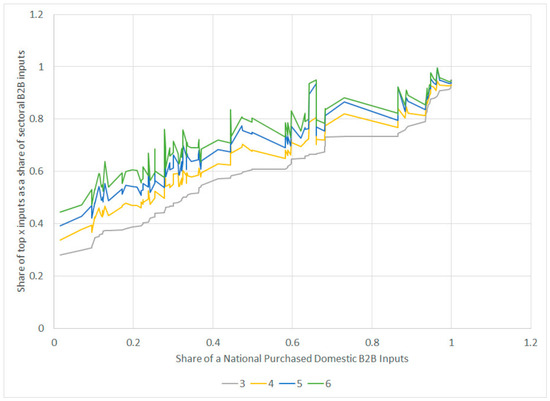
Task: Click the x-axis title Share of a National Purchased Domestic B2B Inputs
Action: (x=292, y=359)
